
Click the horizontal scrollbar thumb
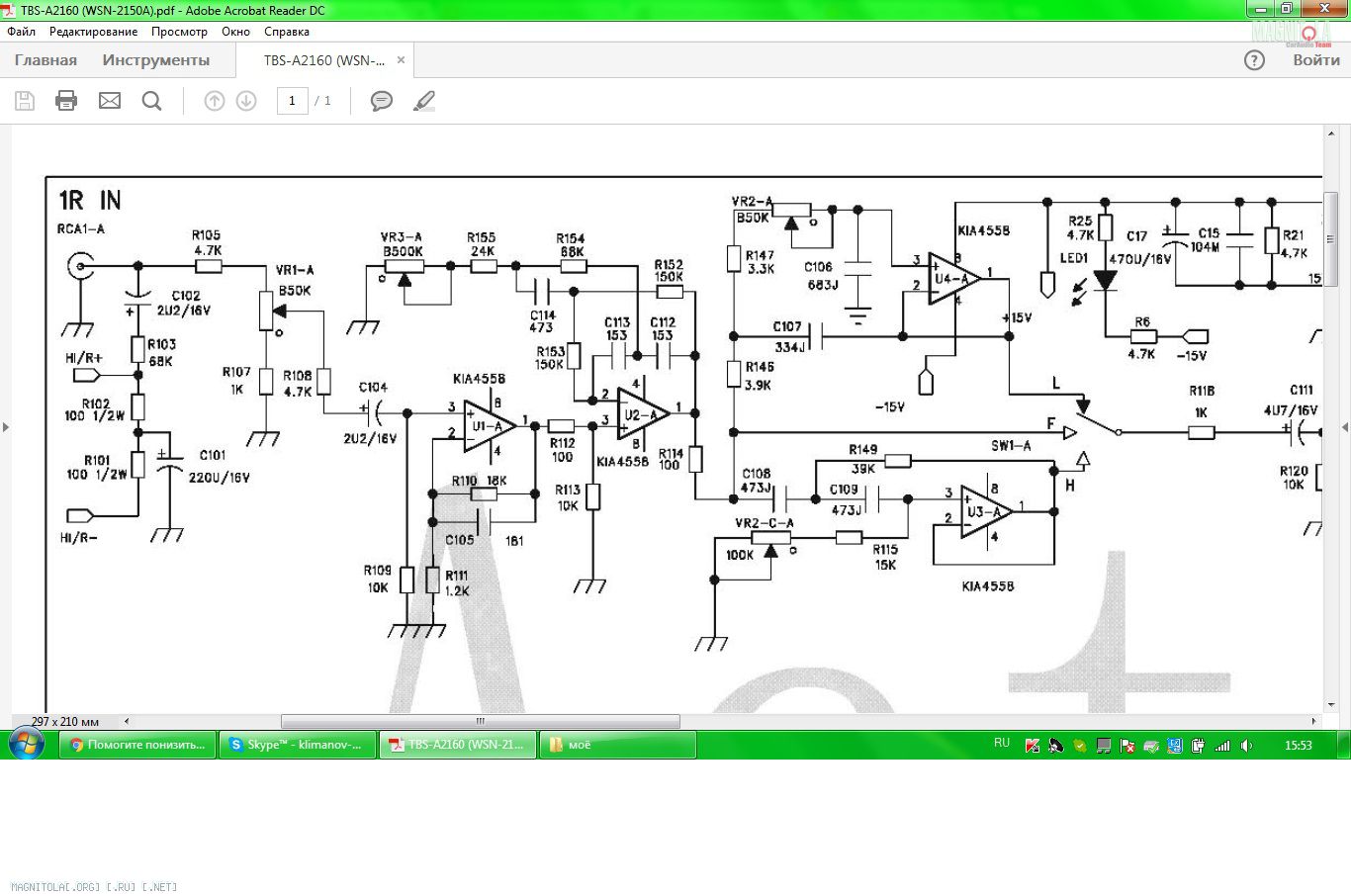click(x=480, y=721)
